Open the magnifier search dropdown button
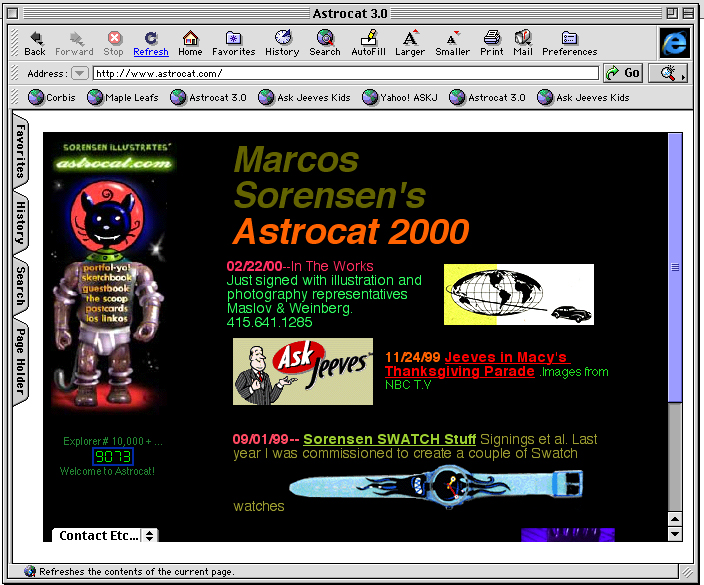 tap(668, 73)
